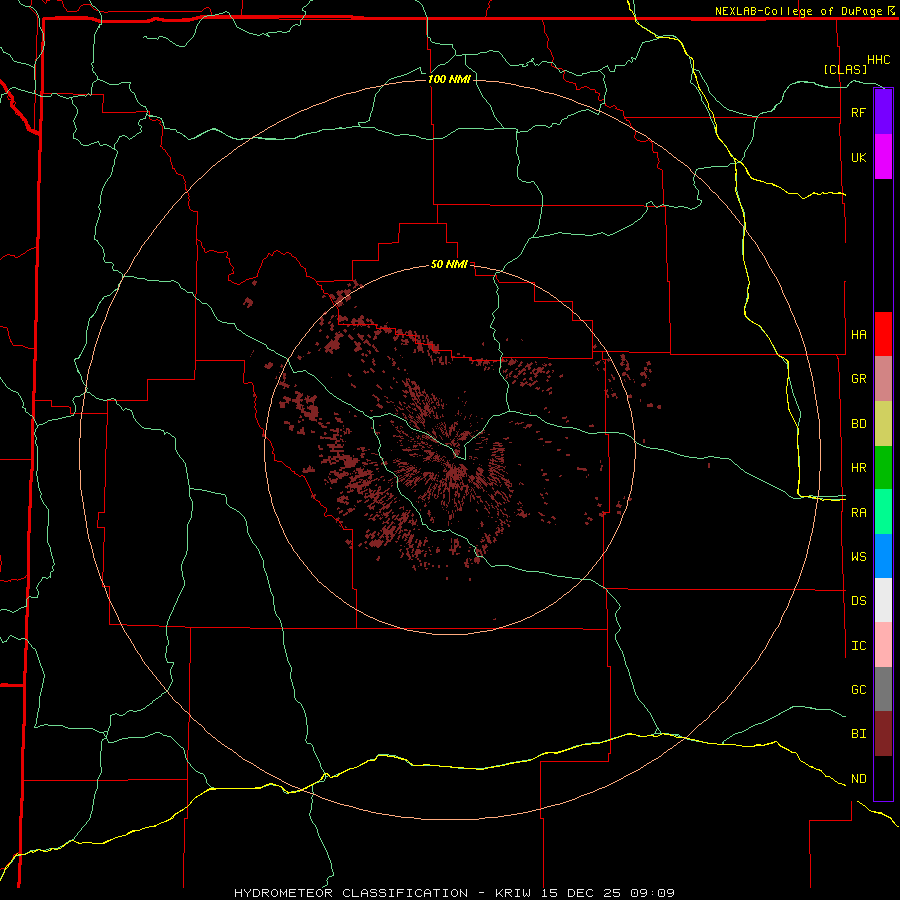Click the HR green legend swatch

pos(883,468)
